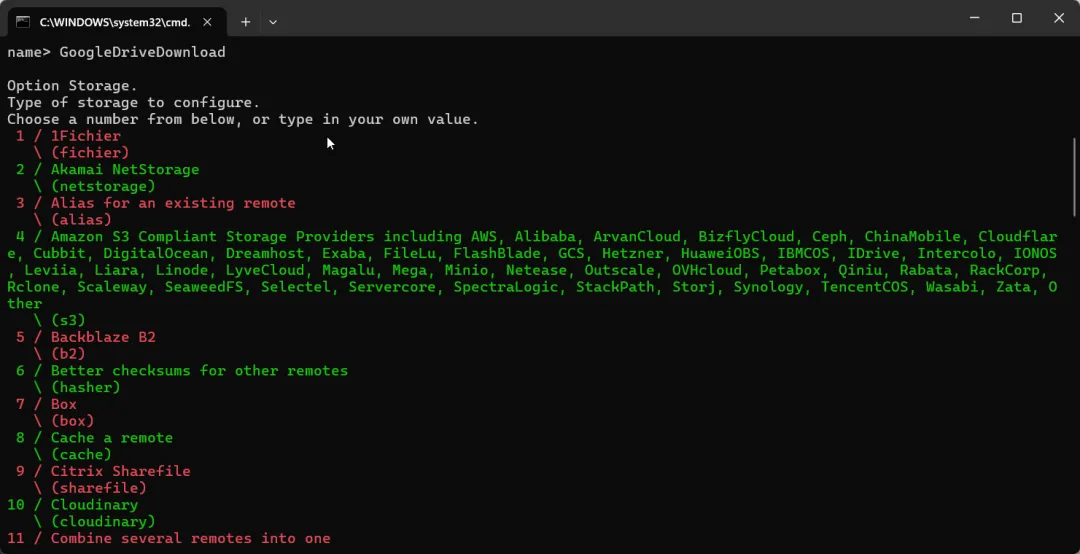Viewport: 1080px width, 554px height.
Task: Click the cmd terminal icon in the tab
Action: (23, 22)
